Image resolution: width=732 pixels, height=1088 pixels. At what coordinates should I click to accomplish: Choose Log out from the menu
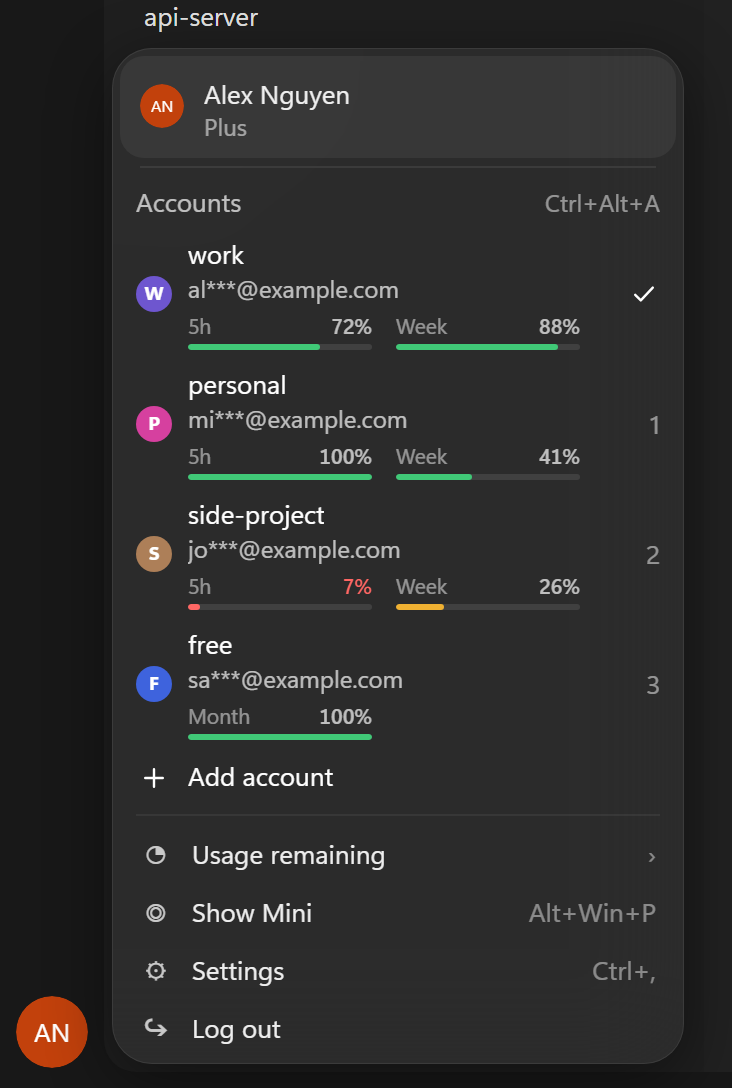pyautogui.click(x=398, y=1029)
